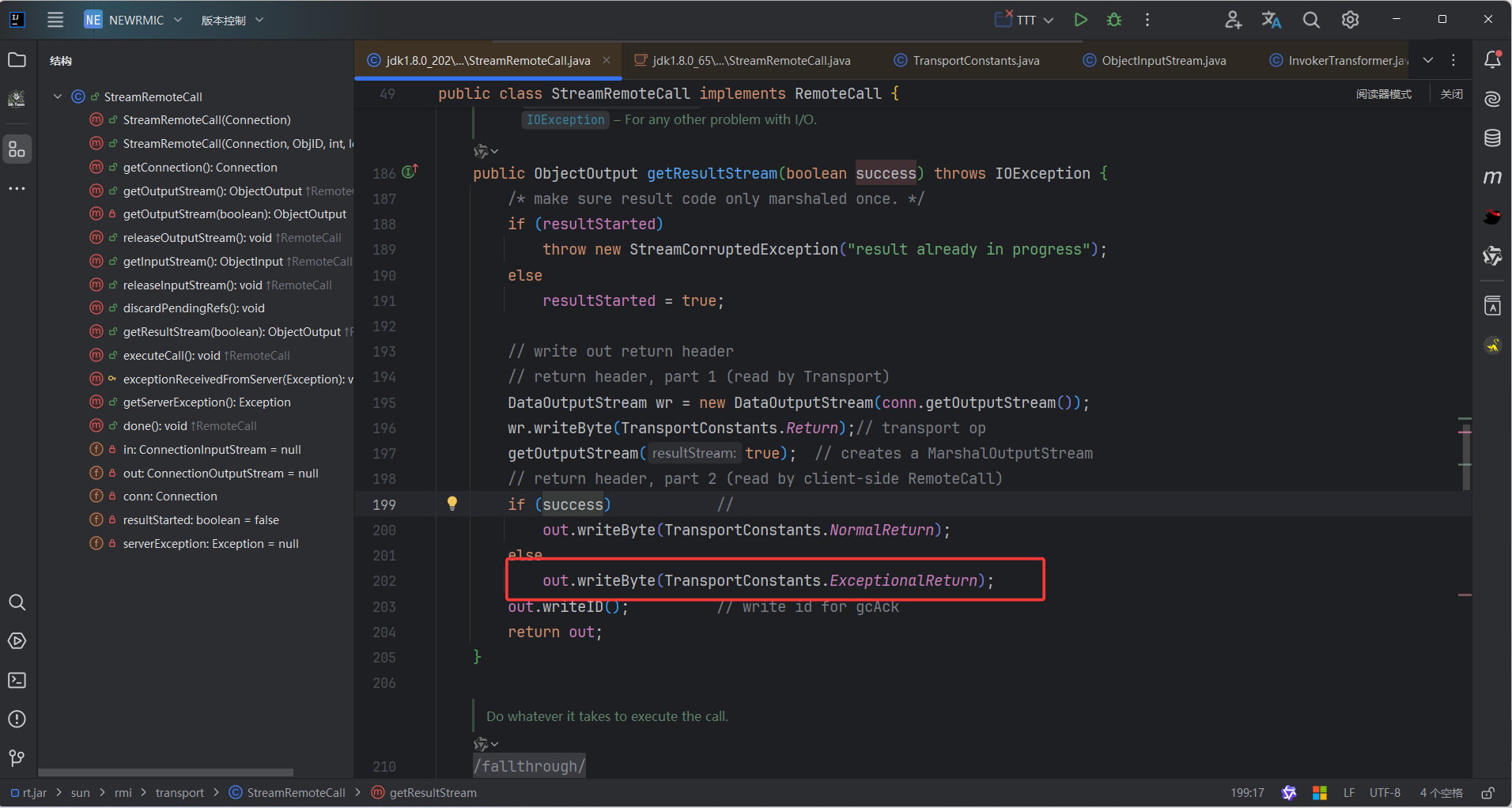This screenshot has height=808, width=1512.
Task: Click StreamRemoteCall breadcrumb
Action: coord(288,793)
